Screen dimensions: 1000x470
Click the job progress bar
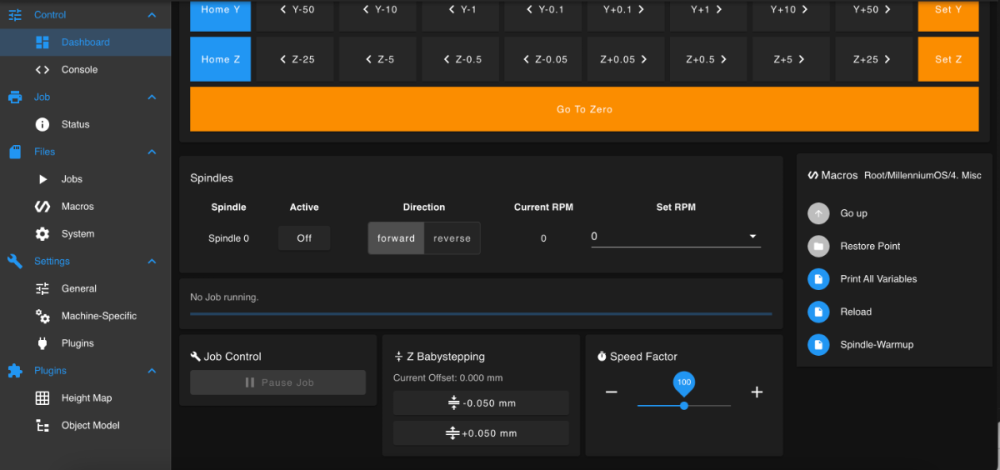(481, 314)
